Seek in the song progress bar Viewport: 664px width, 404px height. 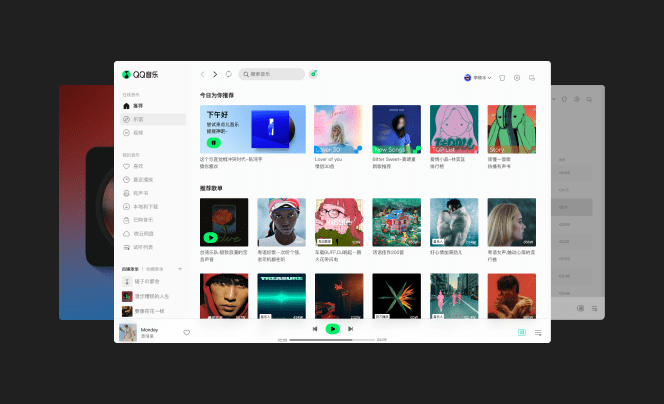(332, 340)
